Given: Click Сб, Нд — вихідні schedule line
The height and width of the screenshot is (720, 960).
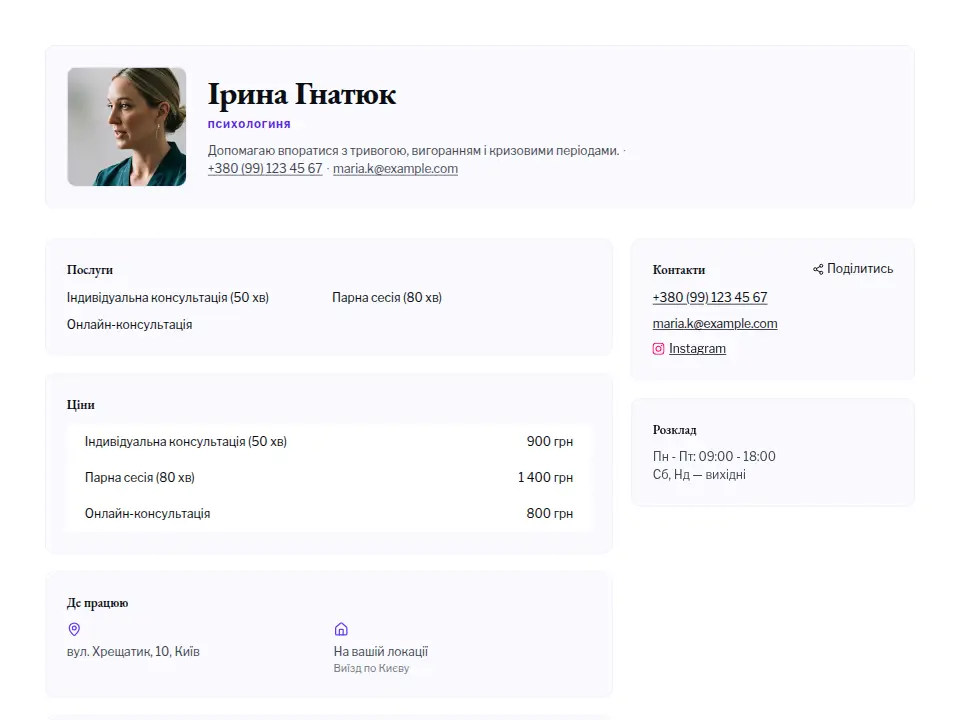Looking at the screenshot, I should (699, 474).
